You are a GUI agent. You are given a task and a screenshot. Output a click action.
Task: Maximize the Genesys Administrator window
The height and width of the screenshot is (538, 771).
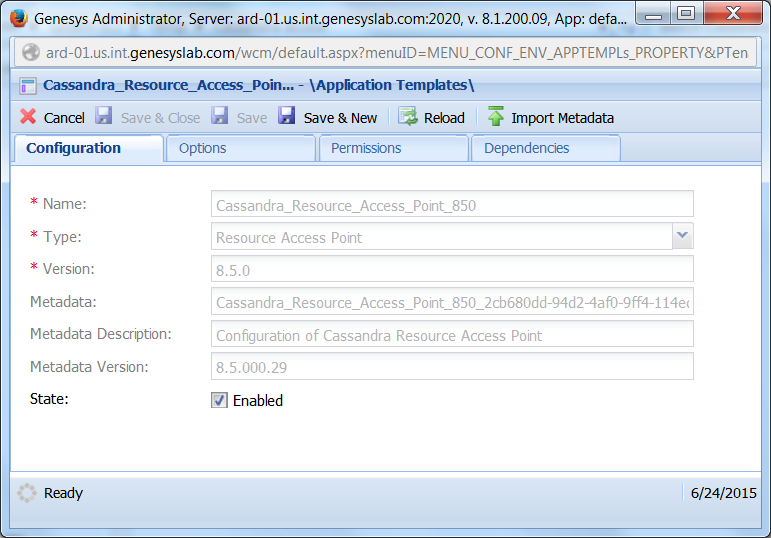pyautogui.click(x=686, y=13)
